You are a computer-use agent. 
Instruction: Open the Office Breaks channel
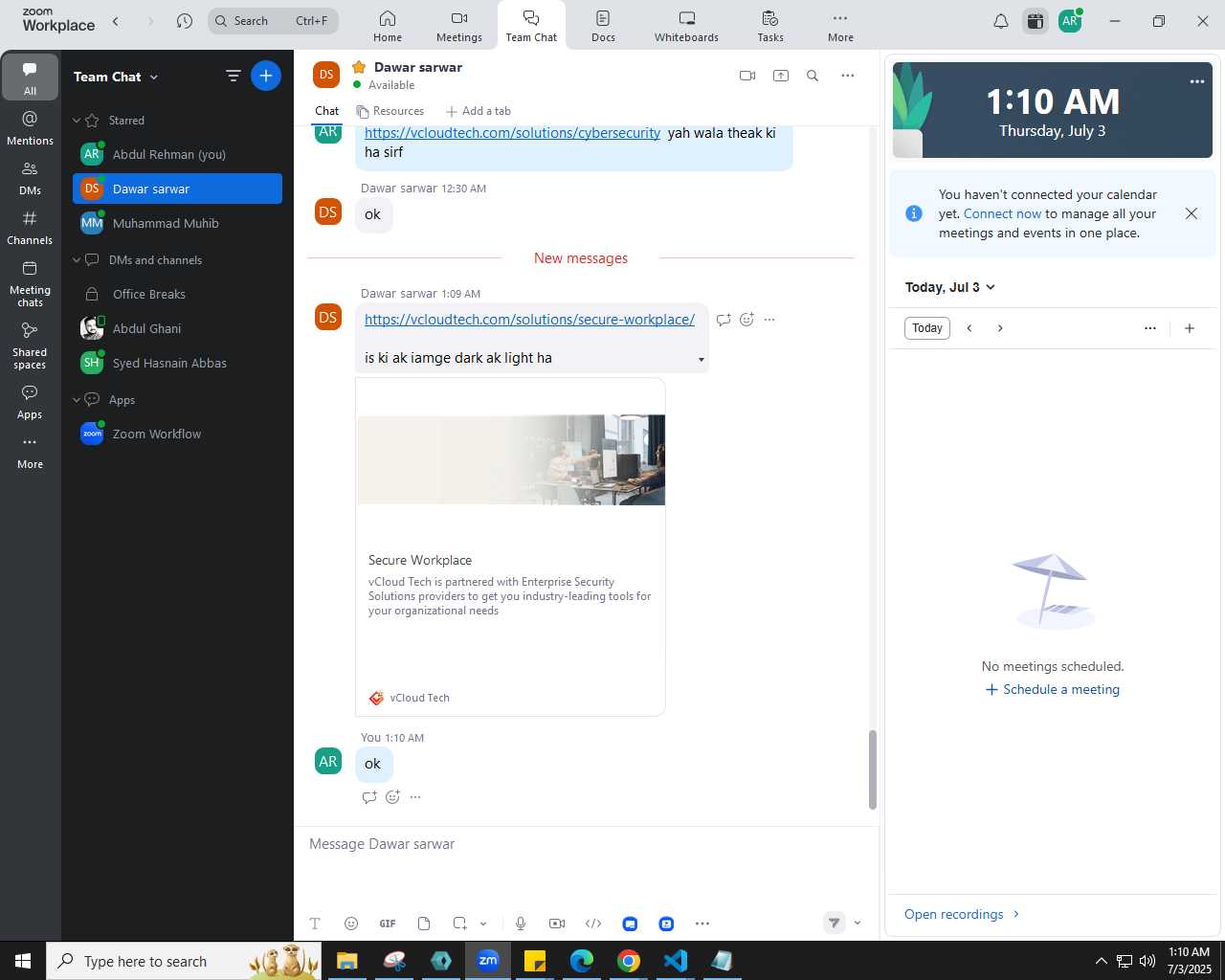[x=177, y=294]
